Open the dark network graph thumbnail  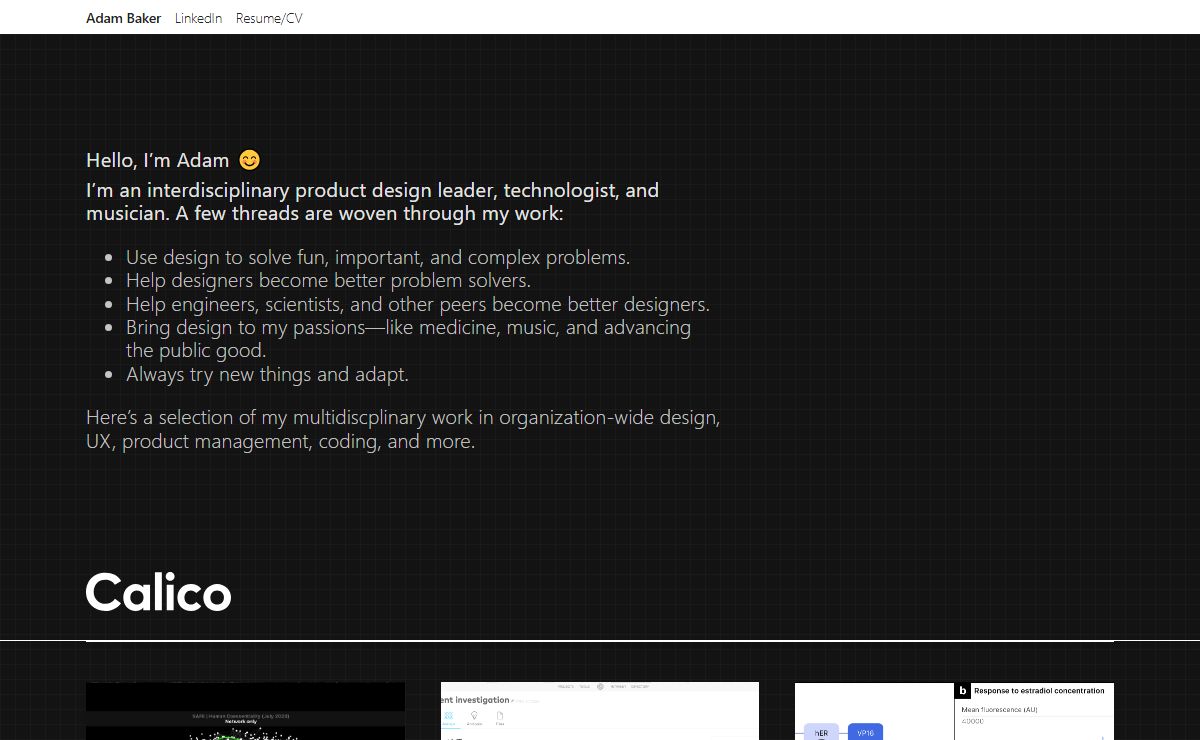[x=245, y=711]
